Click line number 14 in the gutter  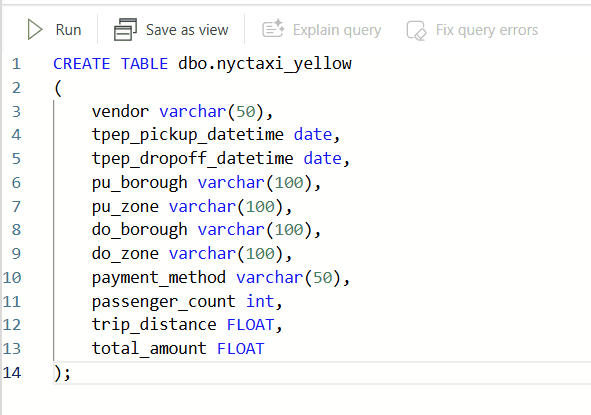(12, 373)
